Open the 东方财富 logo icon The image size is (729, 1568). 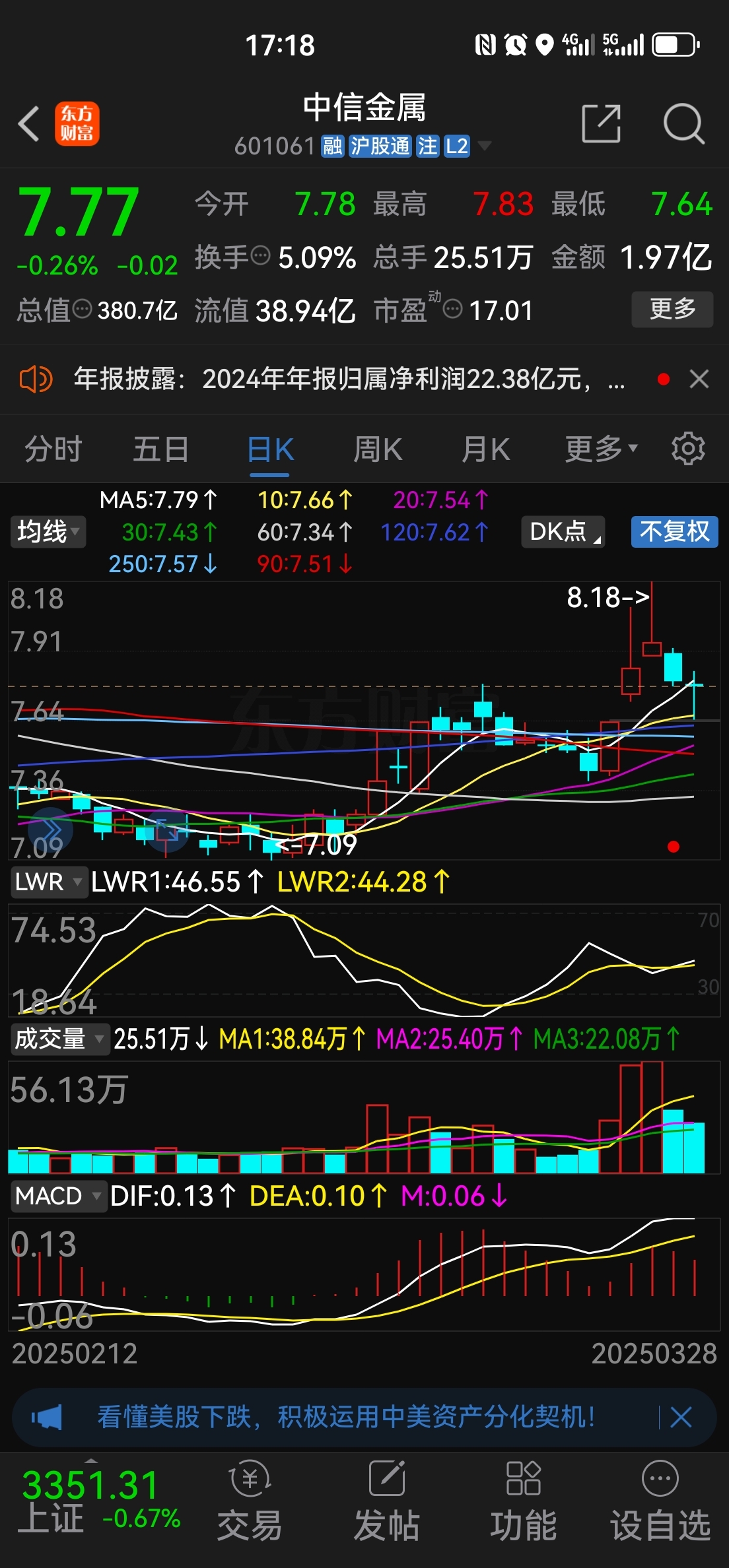77,123
